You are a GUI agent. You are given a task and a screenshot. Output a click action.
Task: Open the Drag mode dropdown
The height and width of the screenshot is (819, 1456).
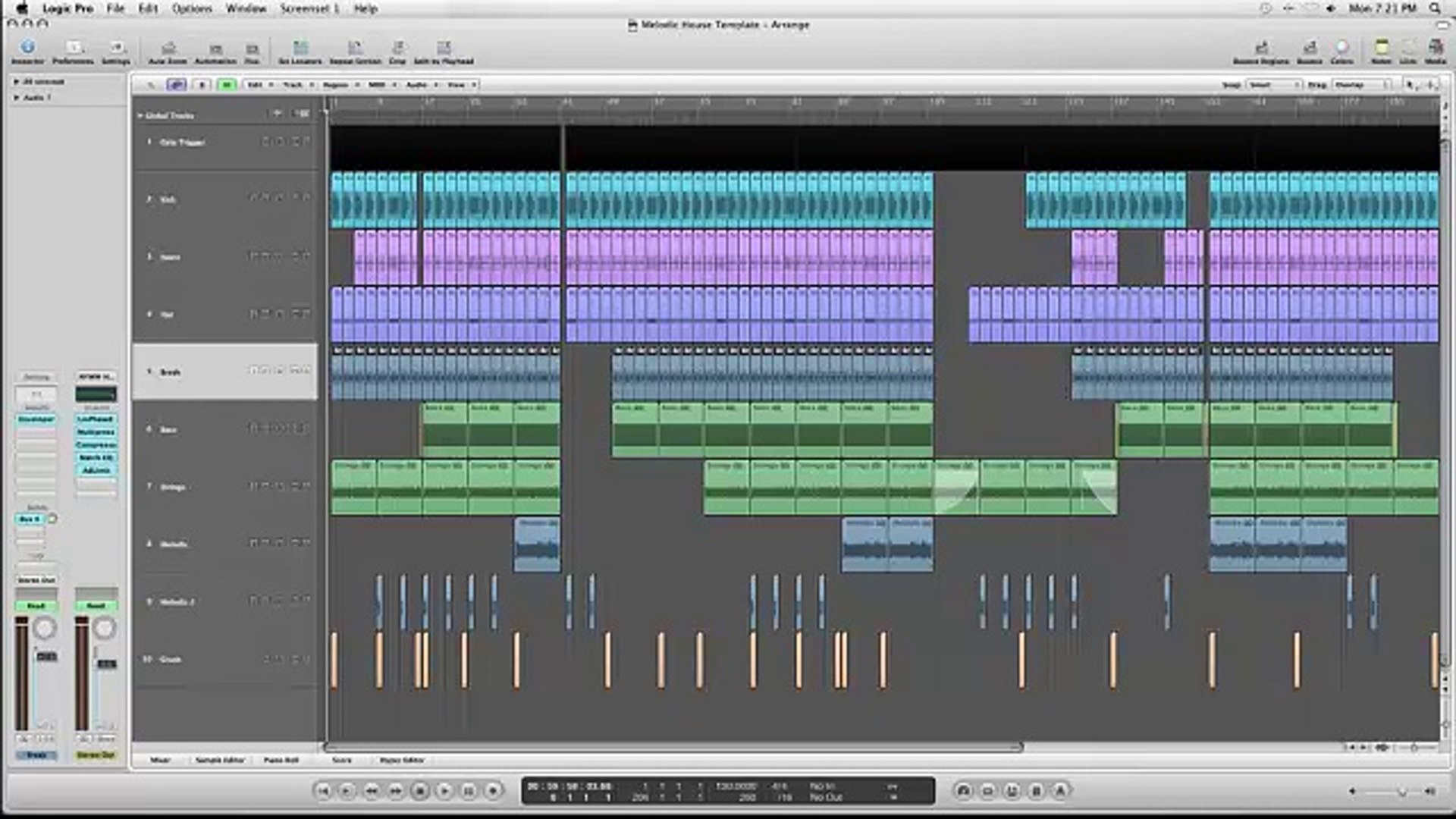coord(1362,85)
